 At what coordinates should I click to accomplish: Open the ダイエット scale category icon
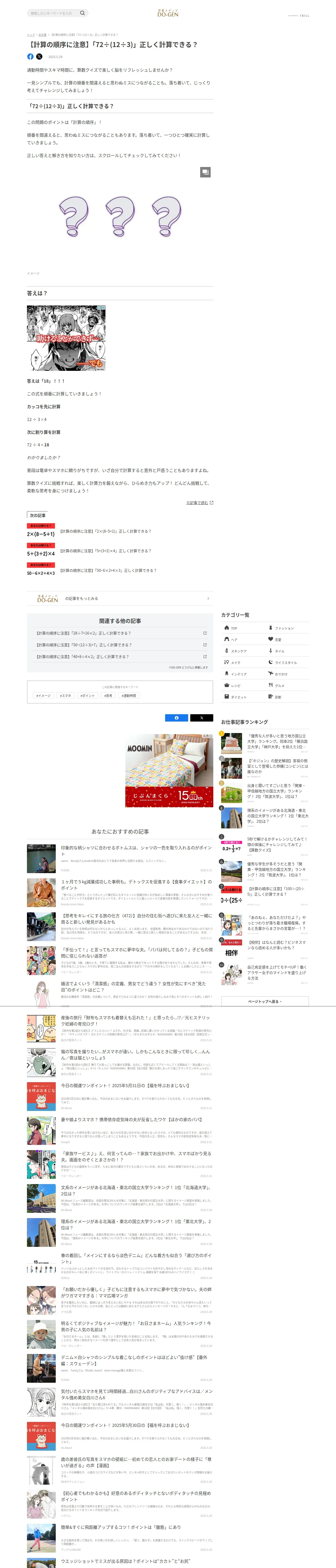click(x=227, y=697)
